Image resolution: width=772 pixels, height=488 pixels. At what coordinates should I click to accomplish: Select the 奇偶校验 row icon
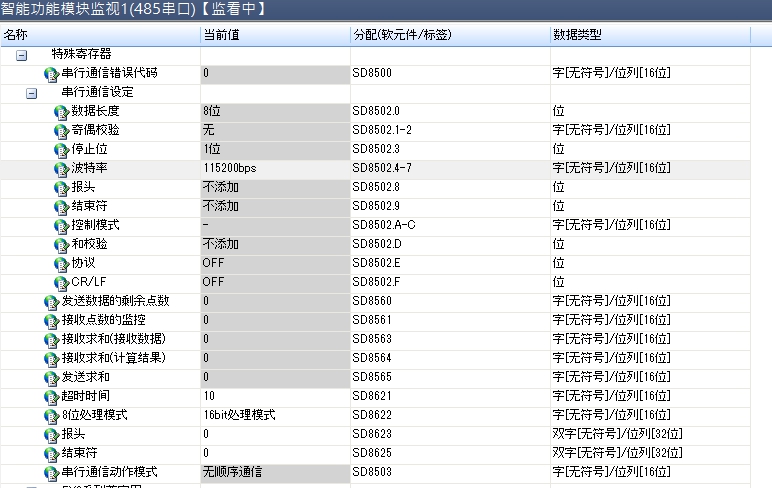coord(61,131)
